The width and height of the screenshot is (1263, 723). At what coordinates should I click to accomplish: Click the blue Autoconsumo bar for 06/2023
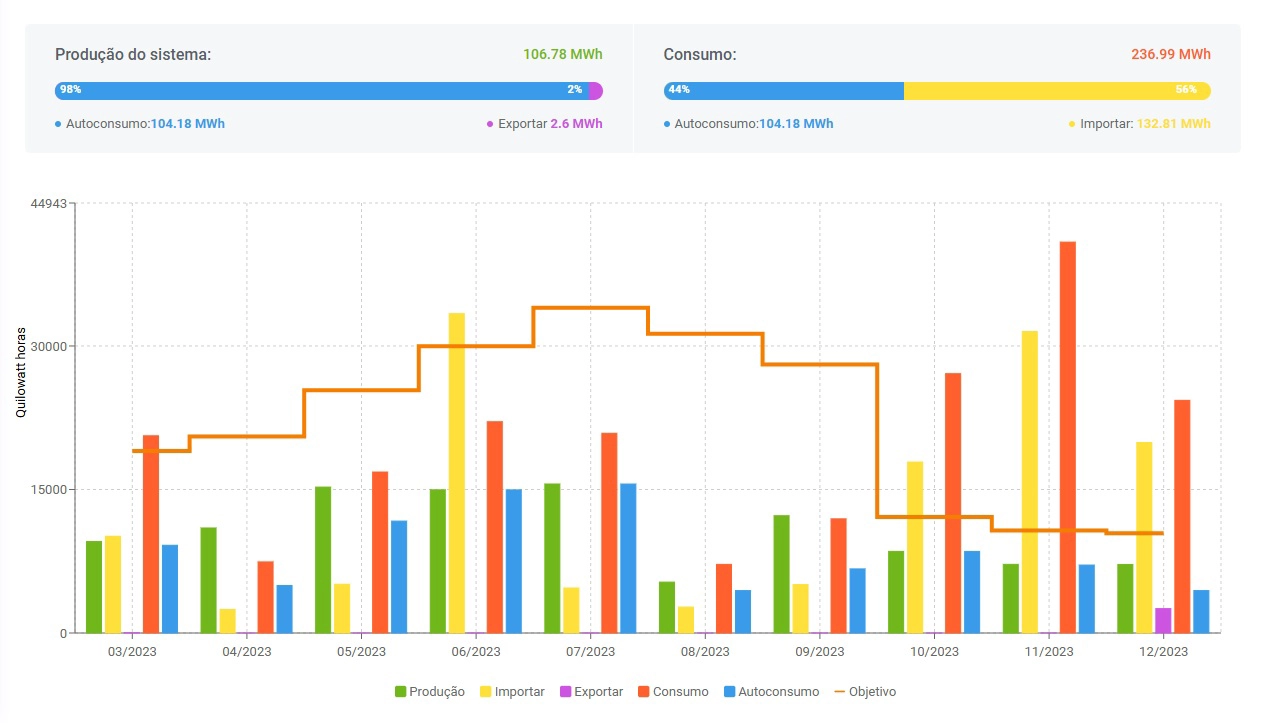[x=514, y=561]
